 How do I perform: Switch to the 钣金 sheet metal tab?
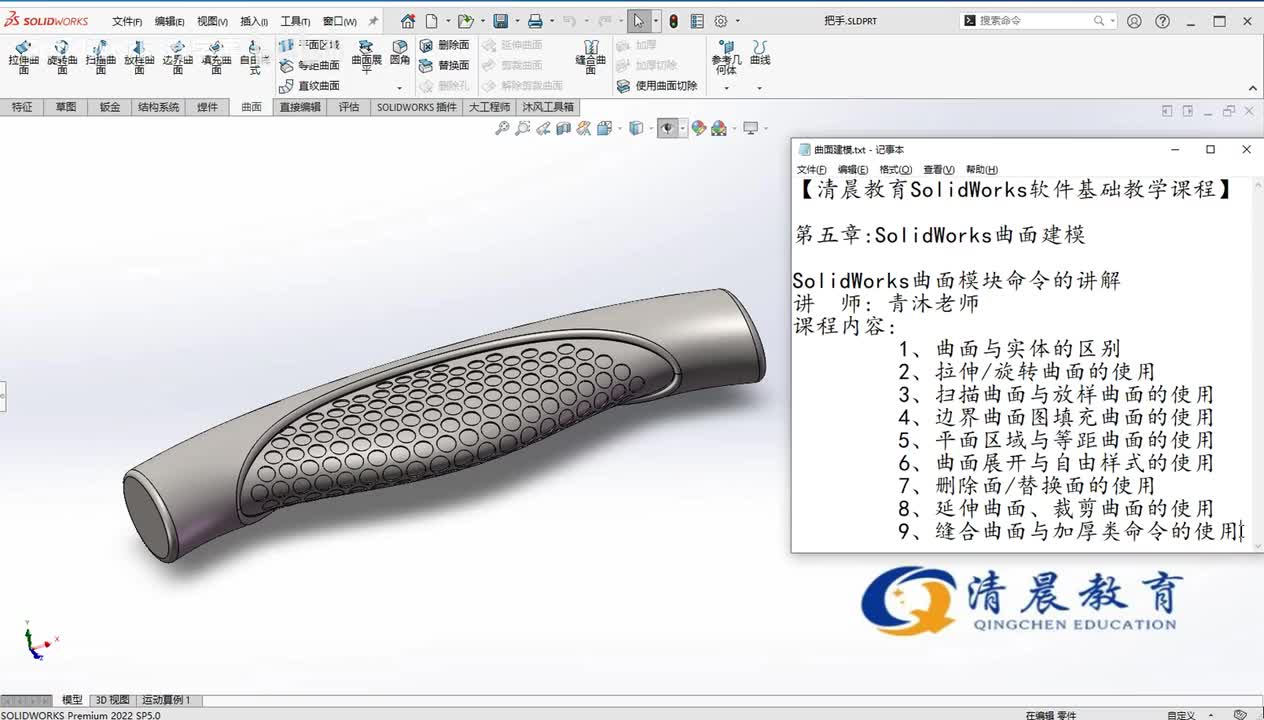(109, 107)
